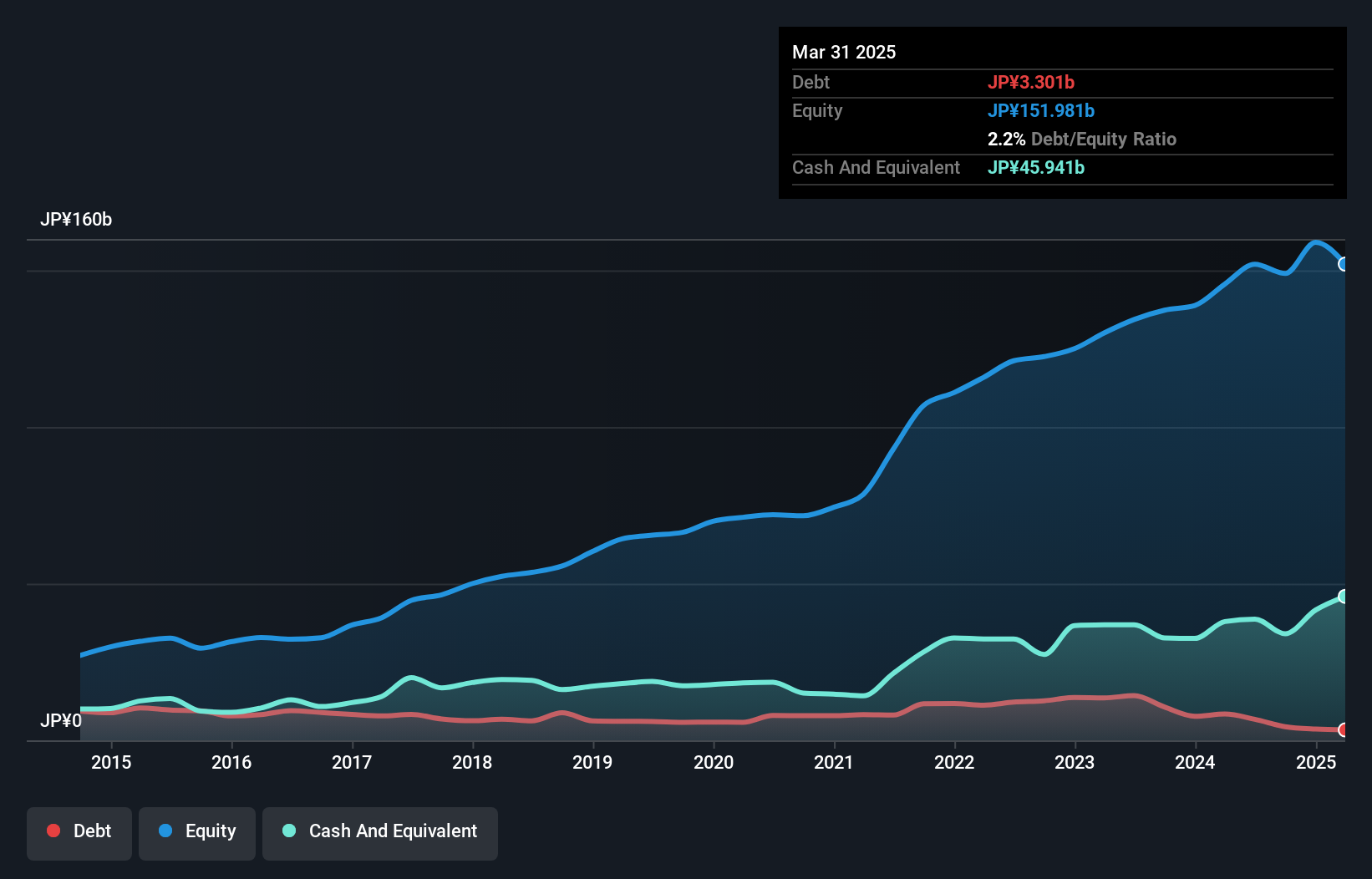Screen dimensions: 1372x879
Task: Click the blue Equity value JP¥151.981b
Action: pos(1042,110)
